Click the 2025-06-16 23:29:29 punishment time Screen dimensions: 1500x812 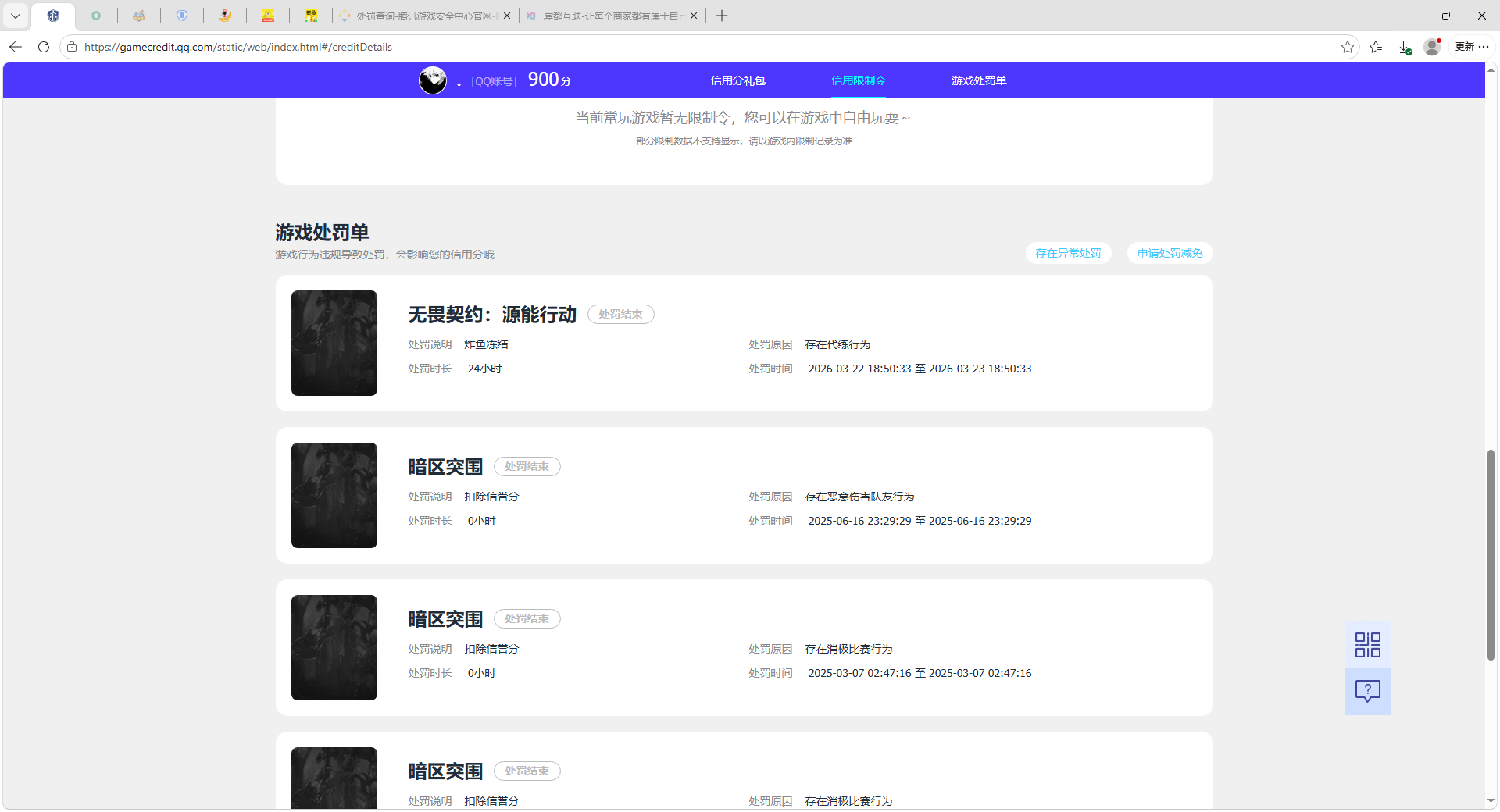[920, 521]
